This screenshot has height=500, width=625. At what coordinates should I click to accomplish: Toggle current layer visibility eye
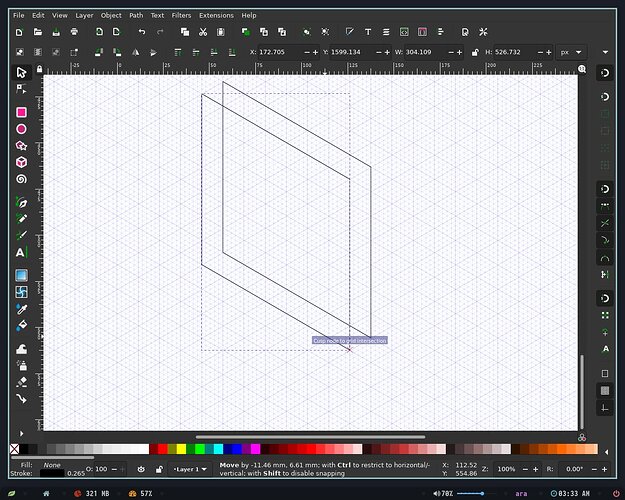[x=141, y=469]
